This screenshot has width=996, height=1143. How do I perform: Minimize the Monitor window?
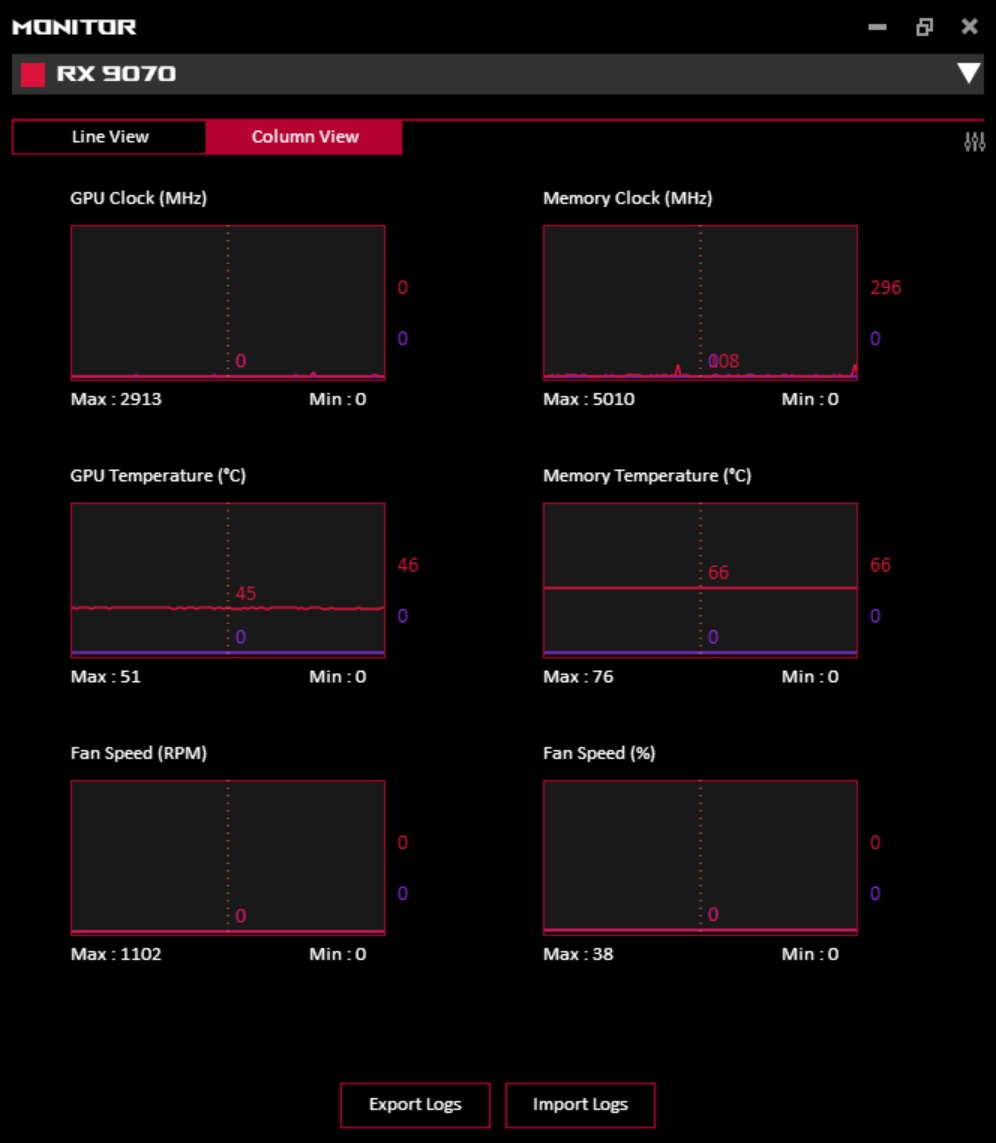point(878,27)
